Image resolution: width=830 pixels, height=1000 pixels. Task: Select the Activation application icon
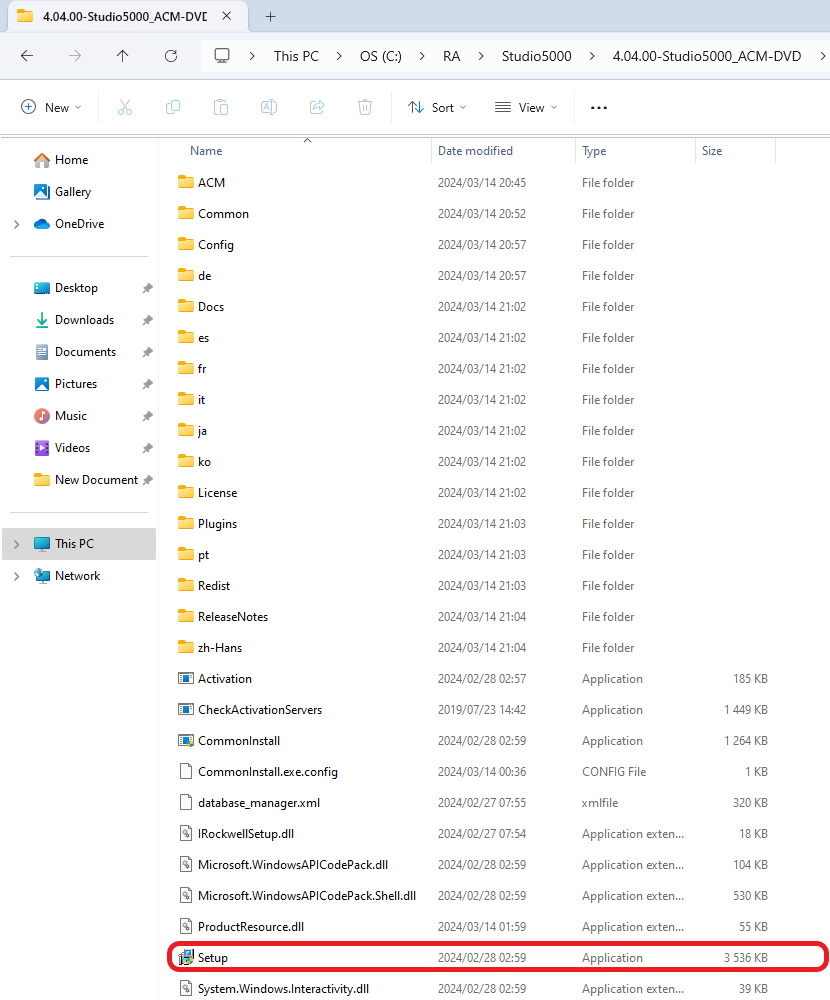tap(186, 679)
